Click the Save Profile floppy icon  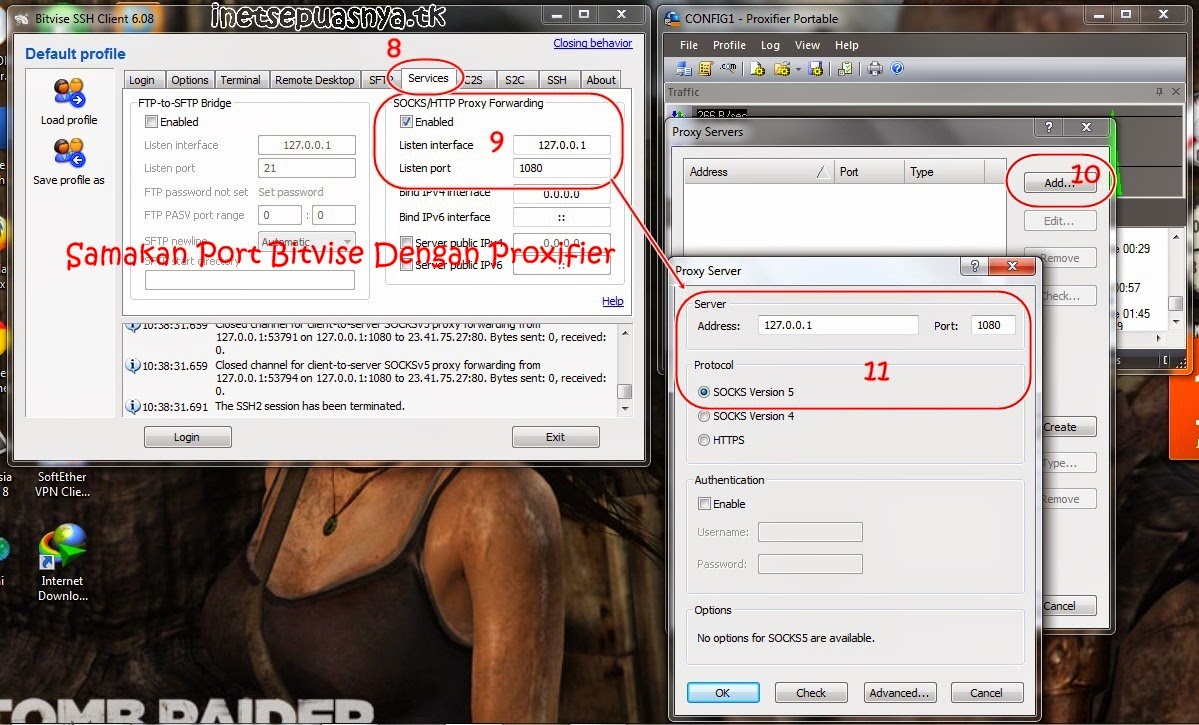pos(815,69)
